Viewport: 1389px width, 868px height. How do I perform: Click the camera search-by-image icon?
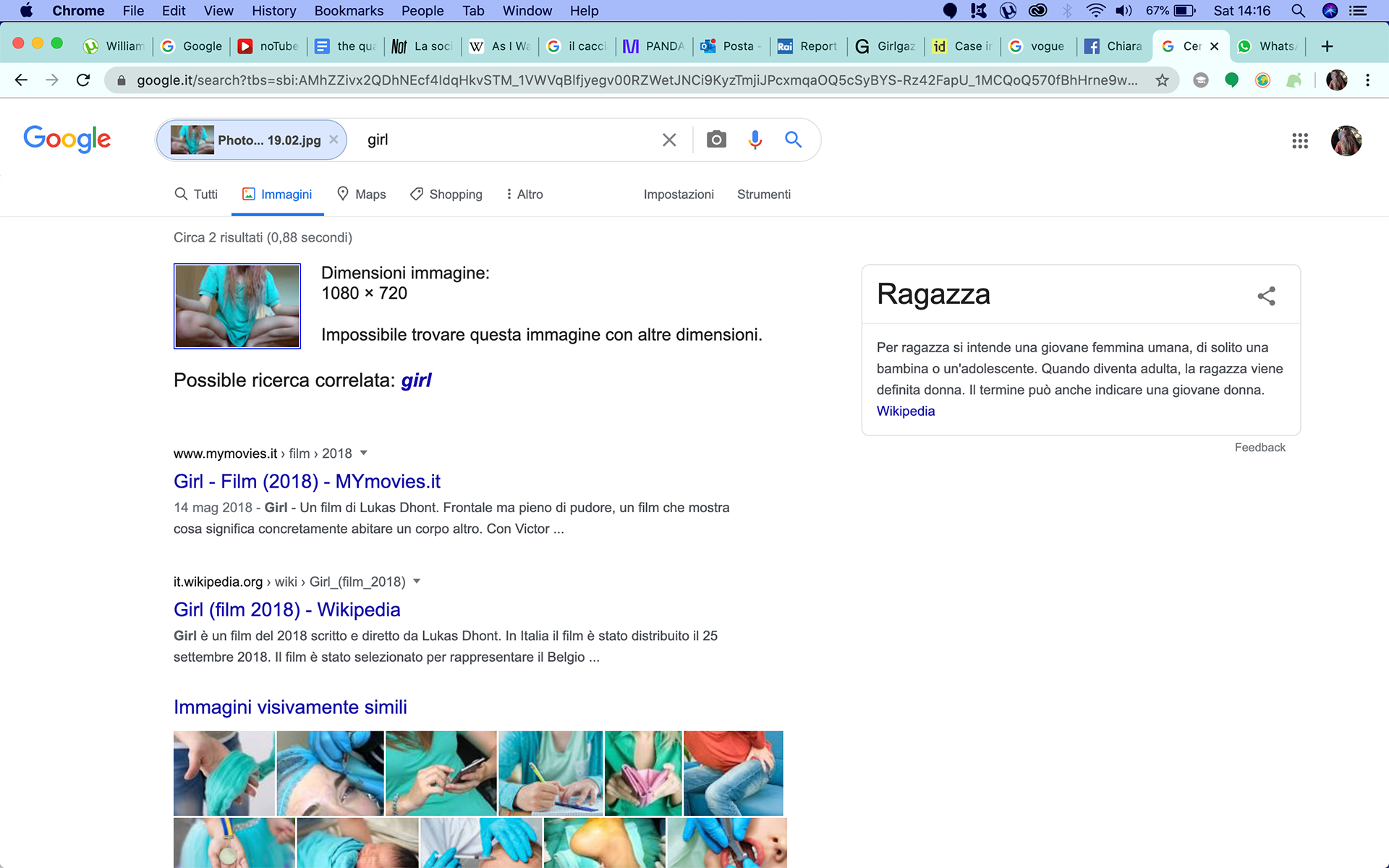[716, 140]
